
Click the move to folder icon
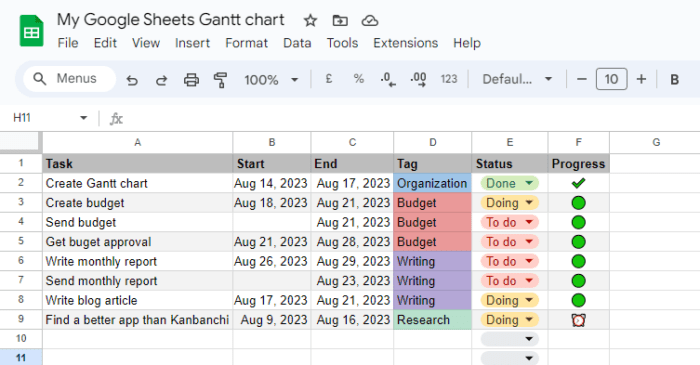point(340,21)
